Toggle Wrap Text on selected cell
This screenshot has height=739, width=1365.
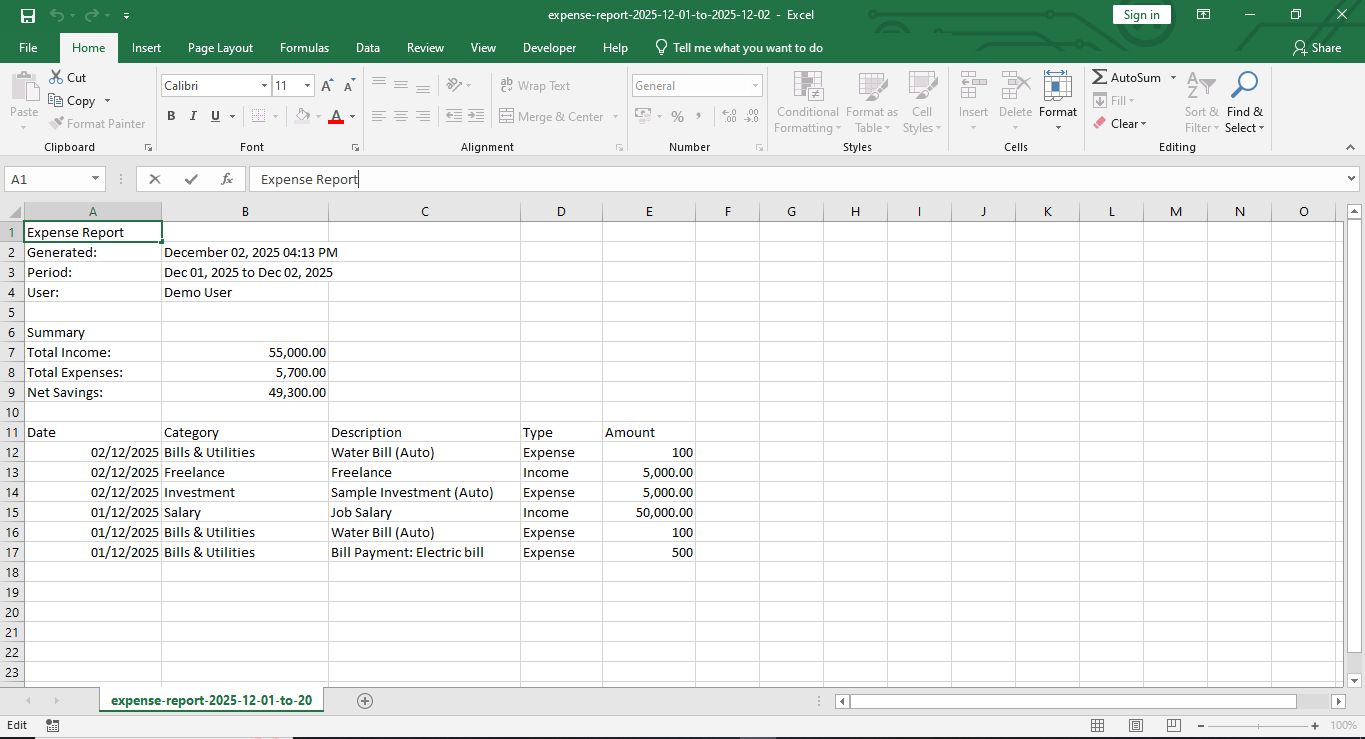534,86
